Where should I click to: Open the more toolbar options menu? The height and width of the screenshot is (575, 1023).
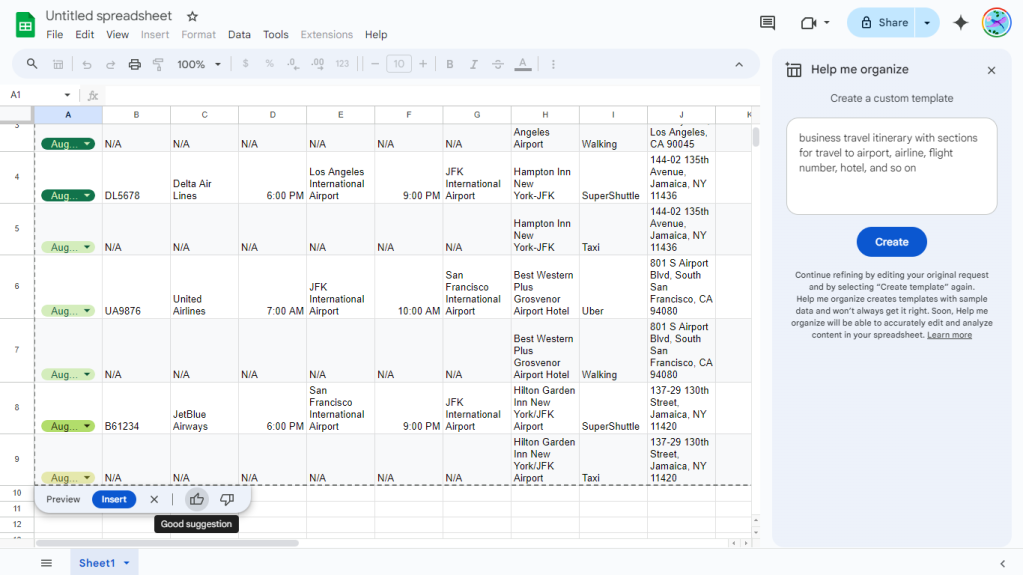pos(553,64)
